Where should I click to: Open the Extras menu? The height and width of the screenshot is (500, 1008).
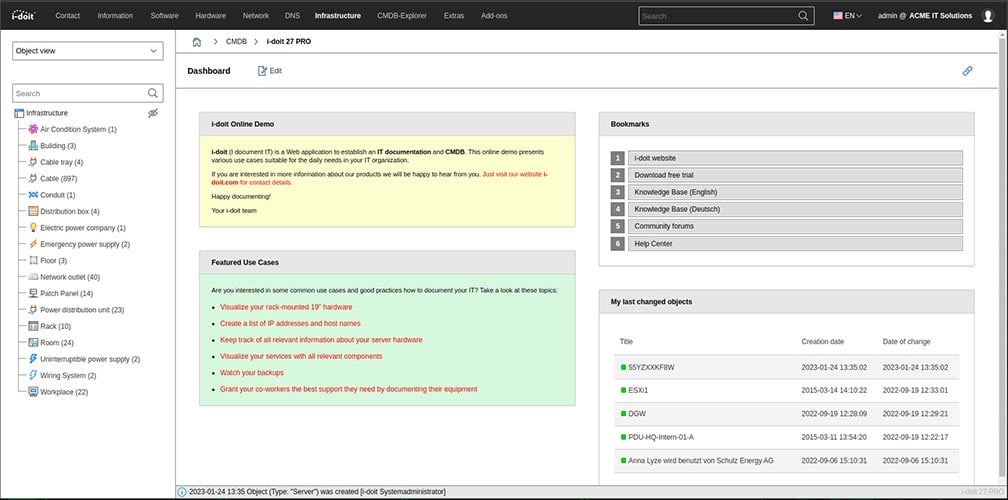[x=454, y=15]
